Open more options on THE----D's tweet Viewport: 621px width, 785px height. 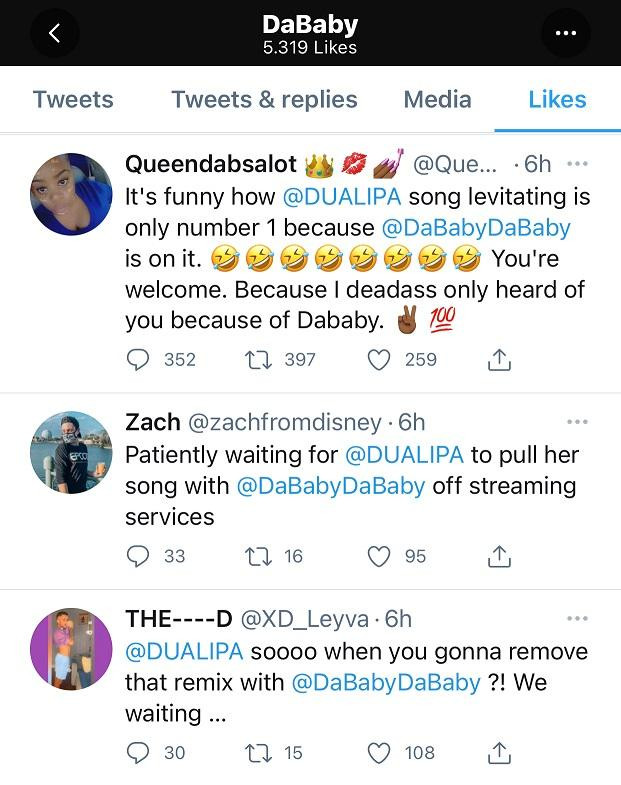point(577,619)
